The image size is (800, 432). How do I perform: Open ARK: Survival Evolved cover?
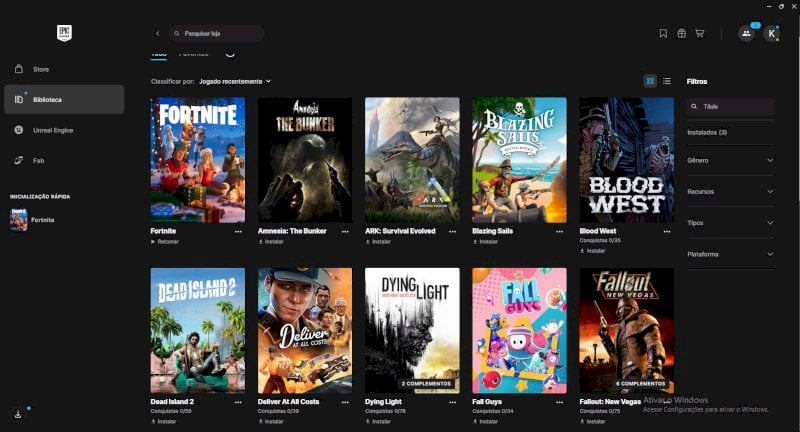tap(412, 160)
